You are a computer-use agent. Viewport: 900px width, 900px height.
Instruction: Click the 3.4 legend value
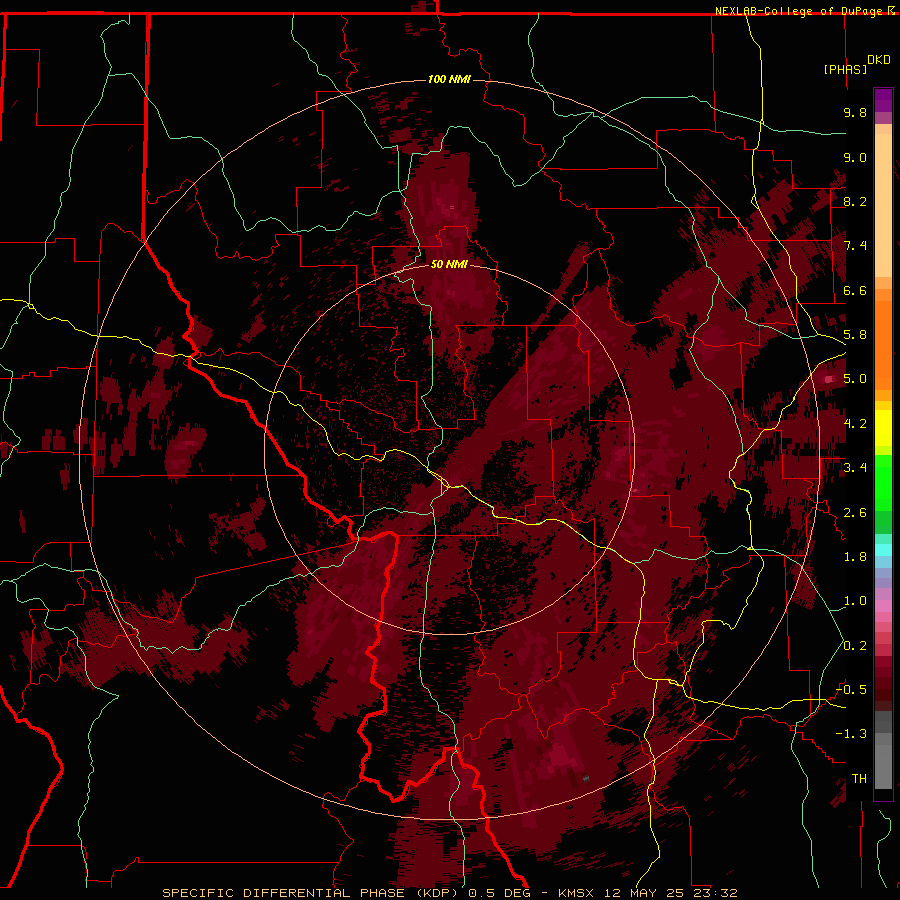[855, 468]
